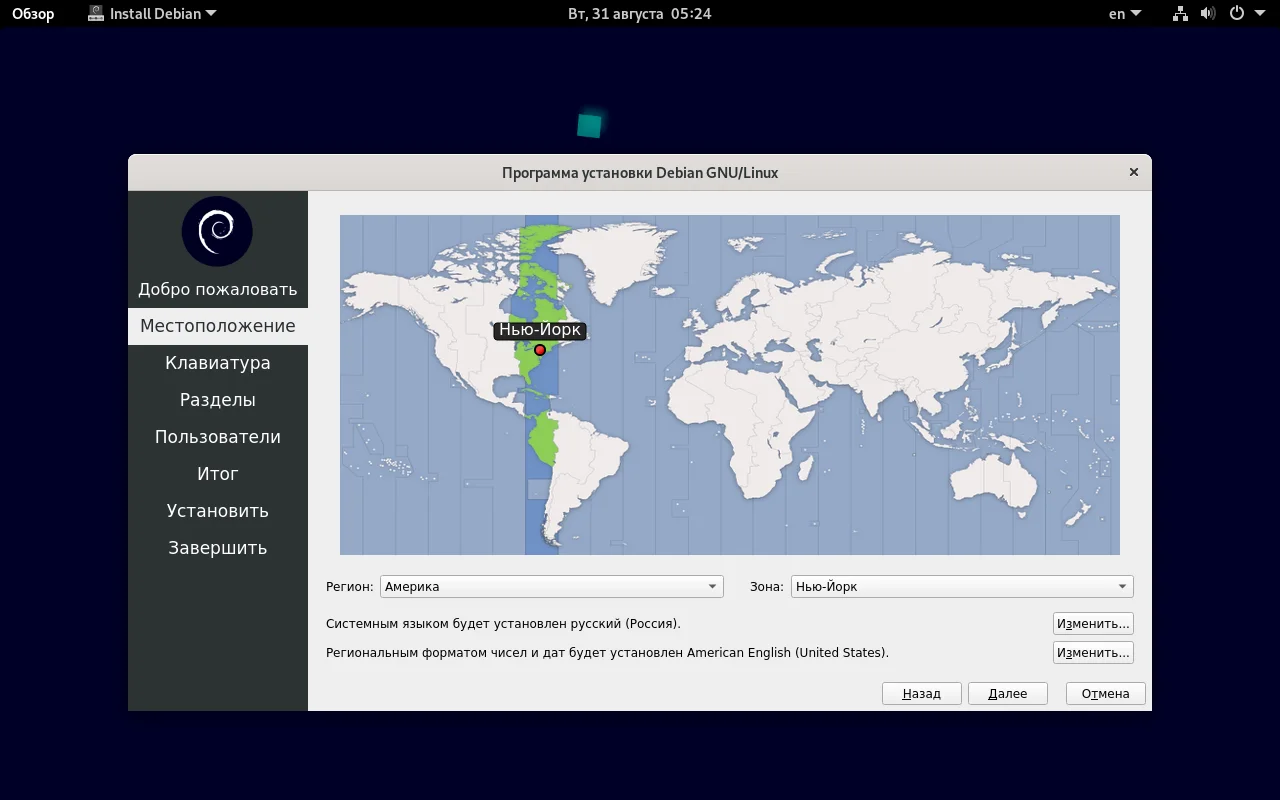Open the Регион dropdown showing Америка
The width and height of the screenshot is (1280, 800).
point(551,586)
